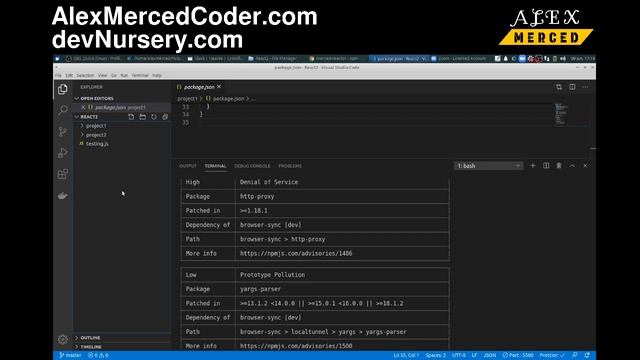Click volume icon in system tray

(563, 59)
